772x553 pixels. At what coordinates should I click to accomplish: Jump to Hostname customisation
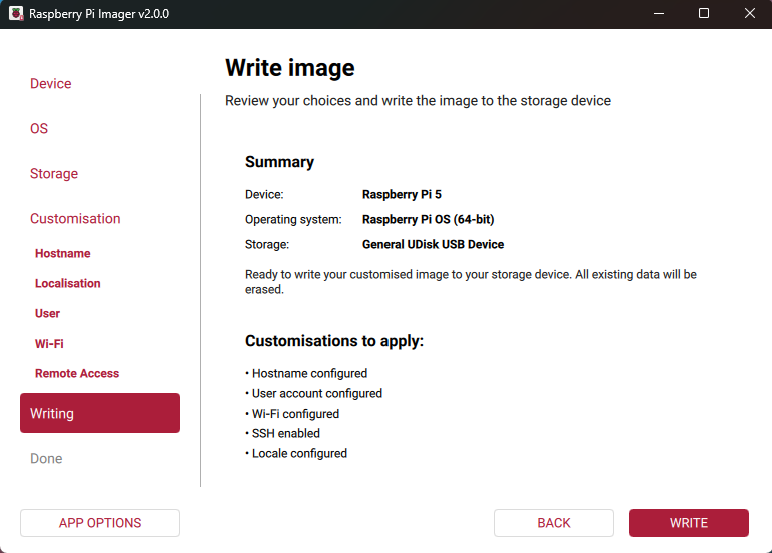[63, 254]
